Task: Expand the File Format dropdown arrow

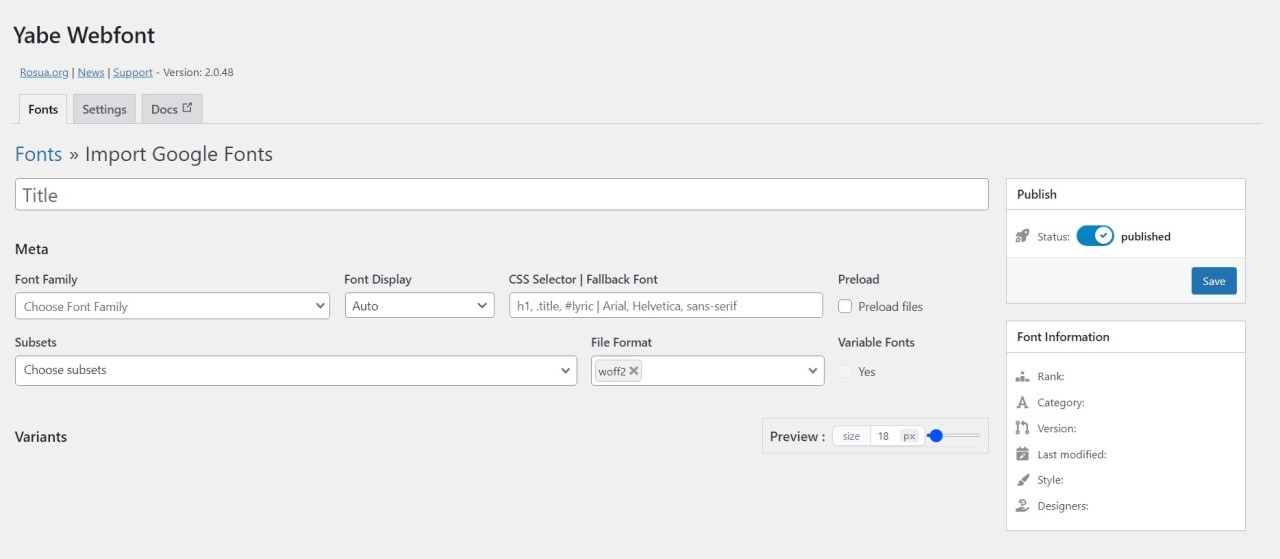Action: 813,371
